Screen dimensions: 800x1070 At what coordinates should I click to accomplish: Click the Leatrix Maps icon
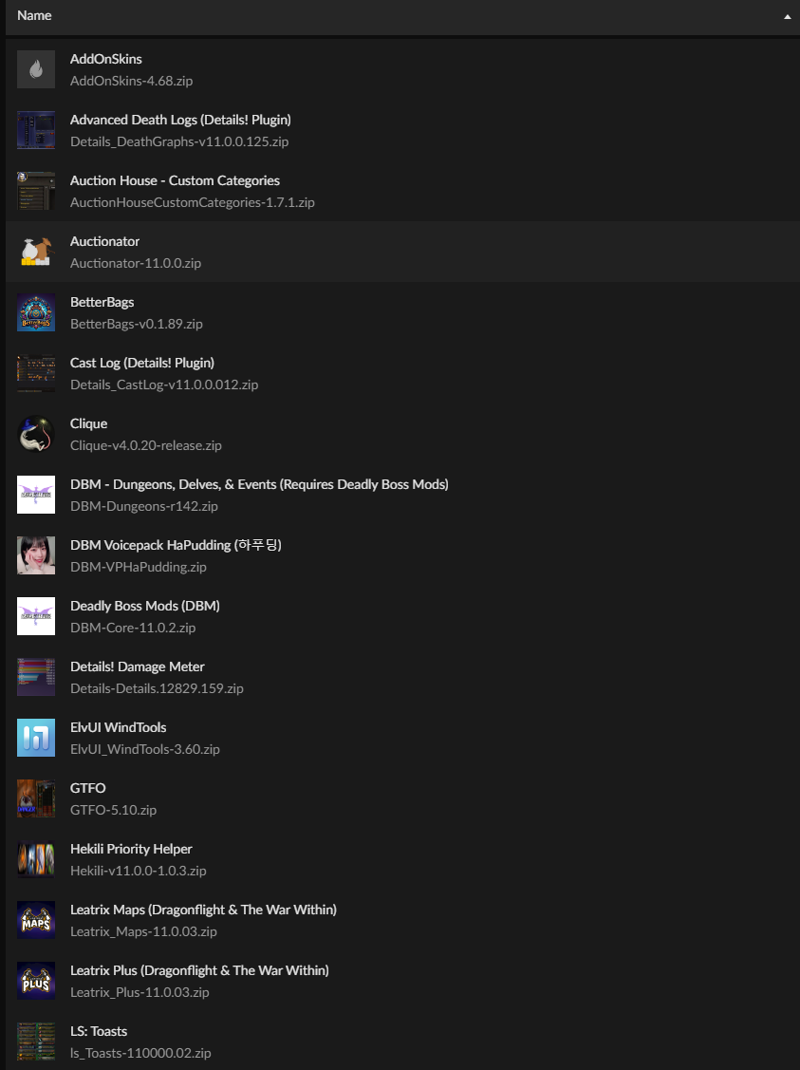[x=35, y=919]
